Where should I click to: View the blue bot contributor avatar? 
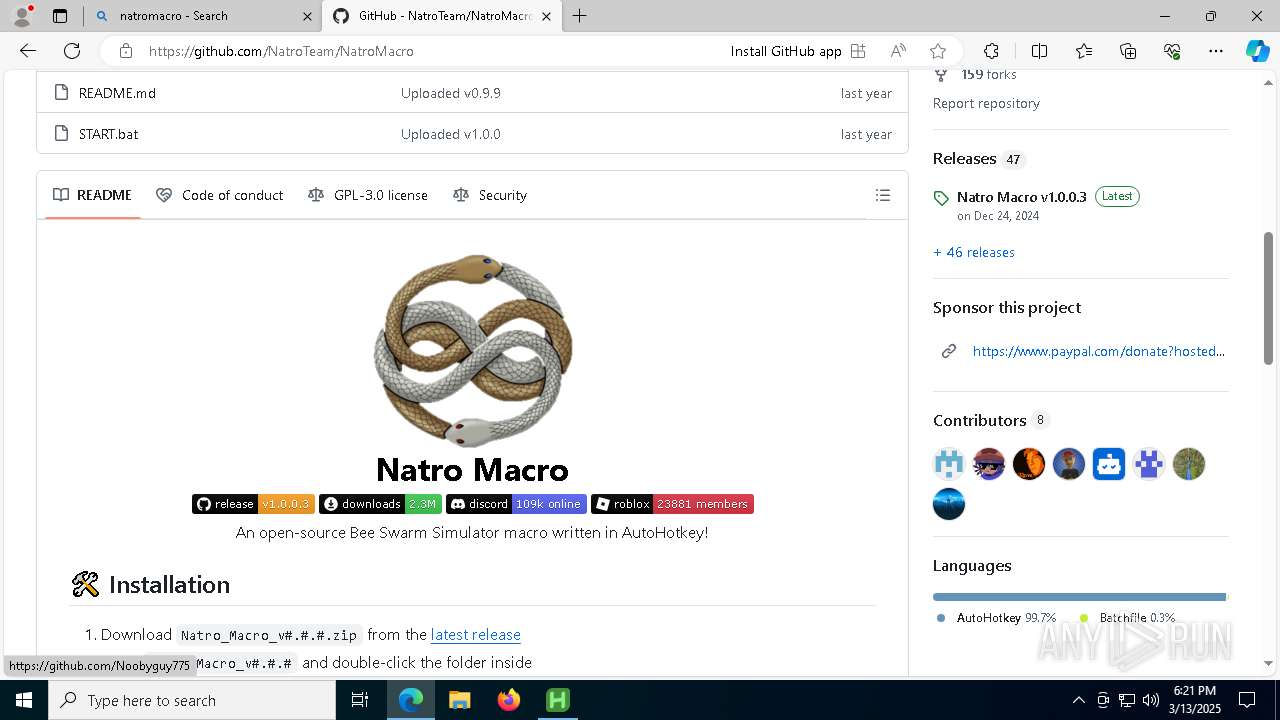(x=1109, y=464)
